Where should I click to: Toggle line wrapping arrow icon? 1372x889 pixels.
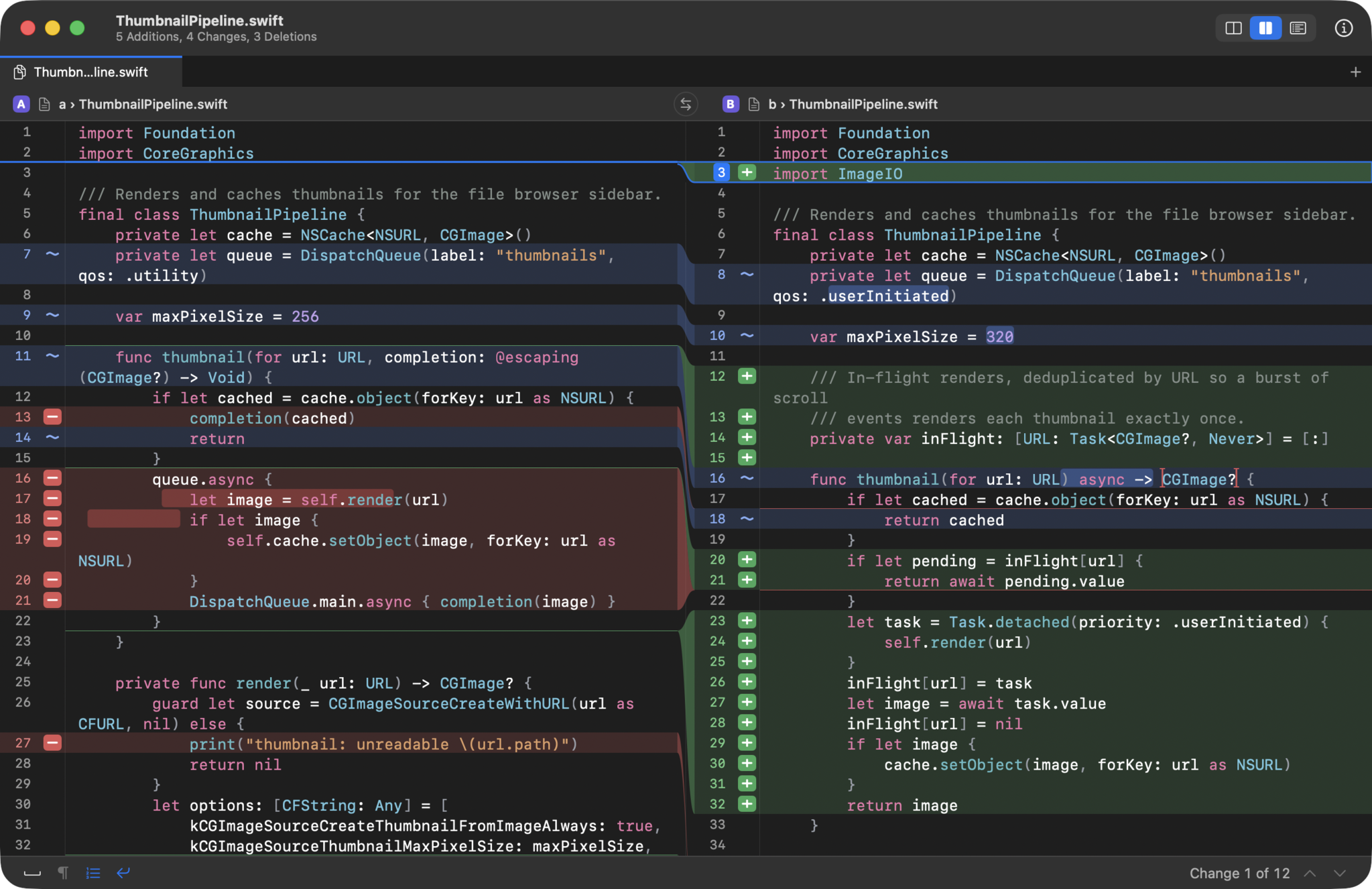(x=123, y=873)
